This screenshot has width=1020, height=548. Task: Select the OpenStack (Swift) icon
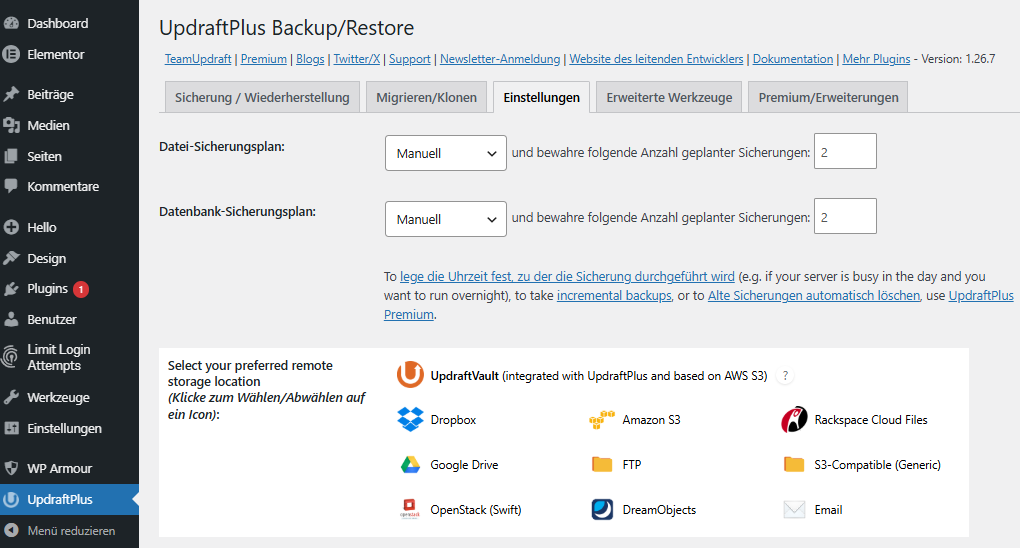410,509
